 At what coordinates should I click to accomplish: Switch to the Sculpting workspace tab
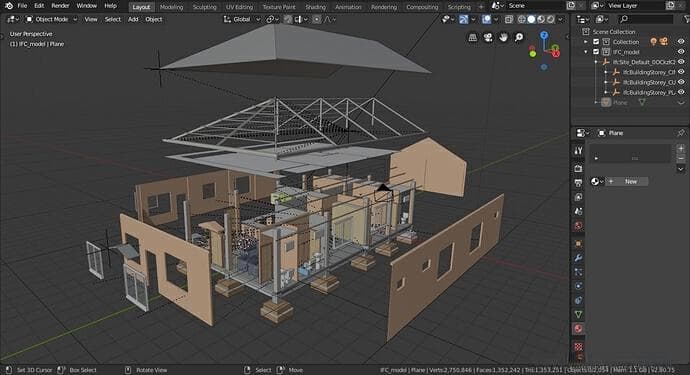pos(205,7)
